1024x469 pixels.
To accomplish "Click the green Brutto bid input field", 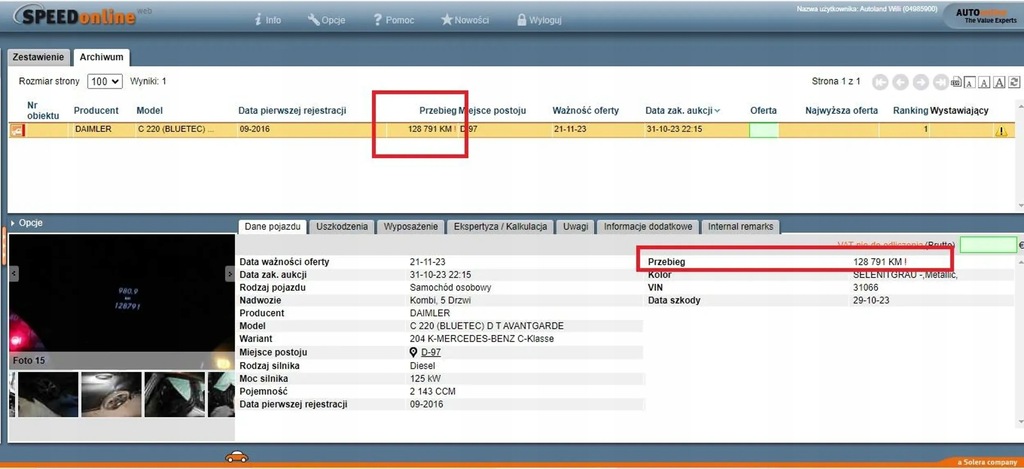I will [987, 245].
